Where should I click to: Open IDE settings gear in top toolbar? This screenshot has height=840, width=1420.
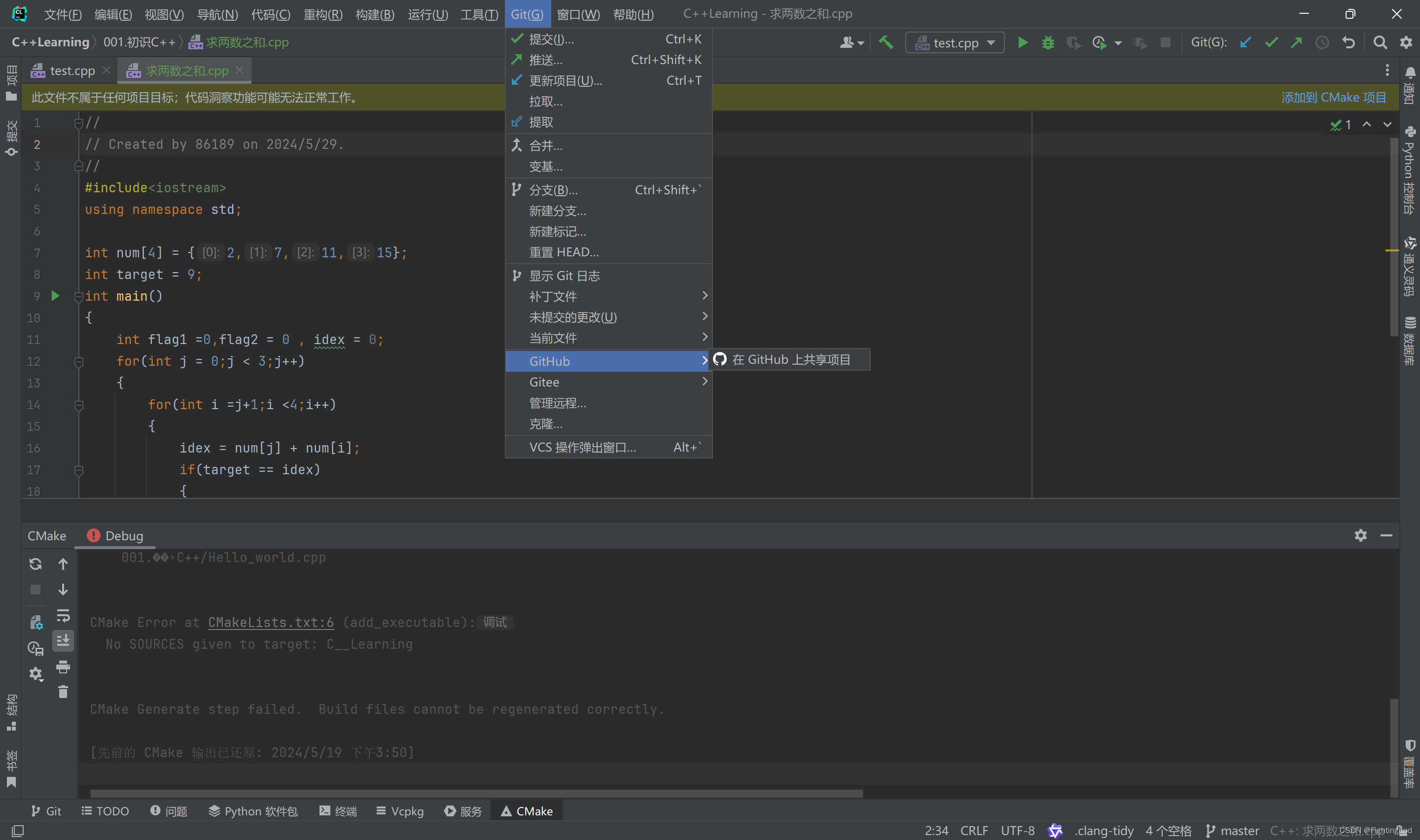coord(1406,42)
